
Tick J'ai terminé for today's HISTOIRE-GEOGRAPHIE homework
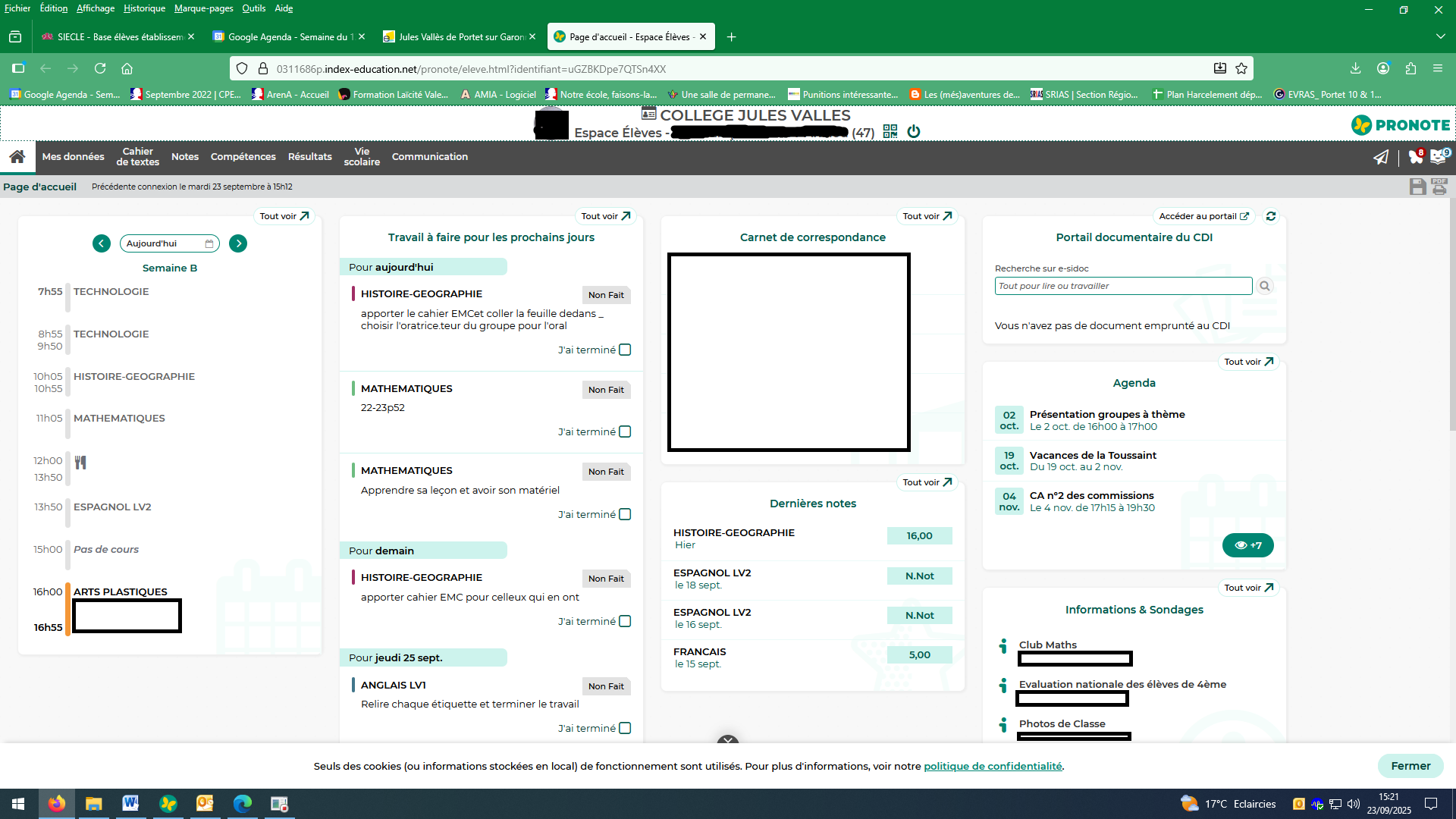point(625,350)
